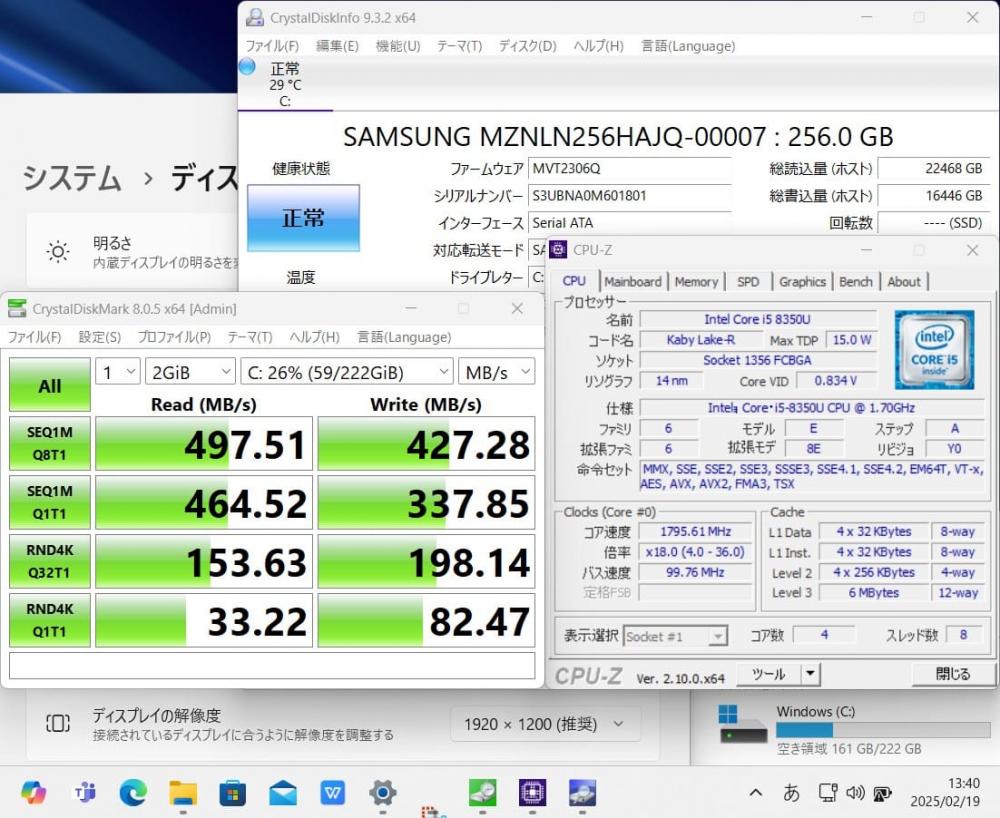1000x818 pixels.
Task: Click the Windows (C:) drive icon
Action: click(743, 725)
